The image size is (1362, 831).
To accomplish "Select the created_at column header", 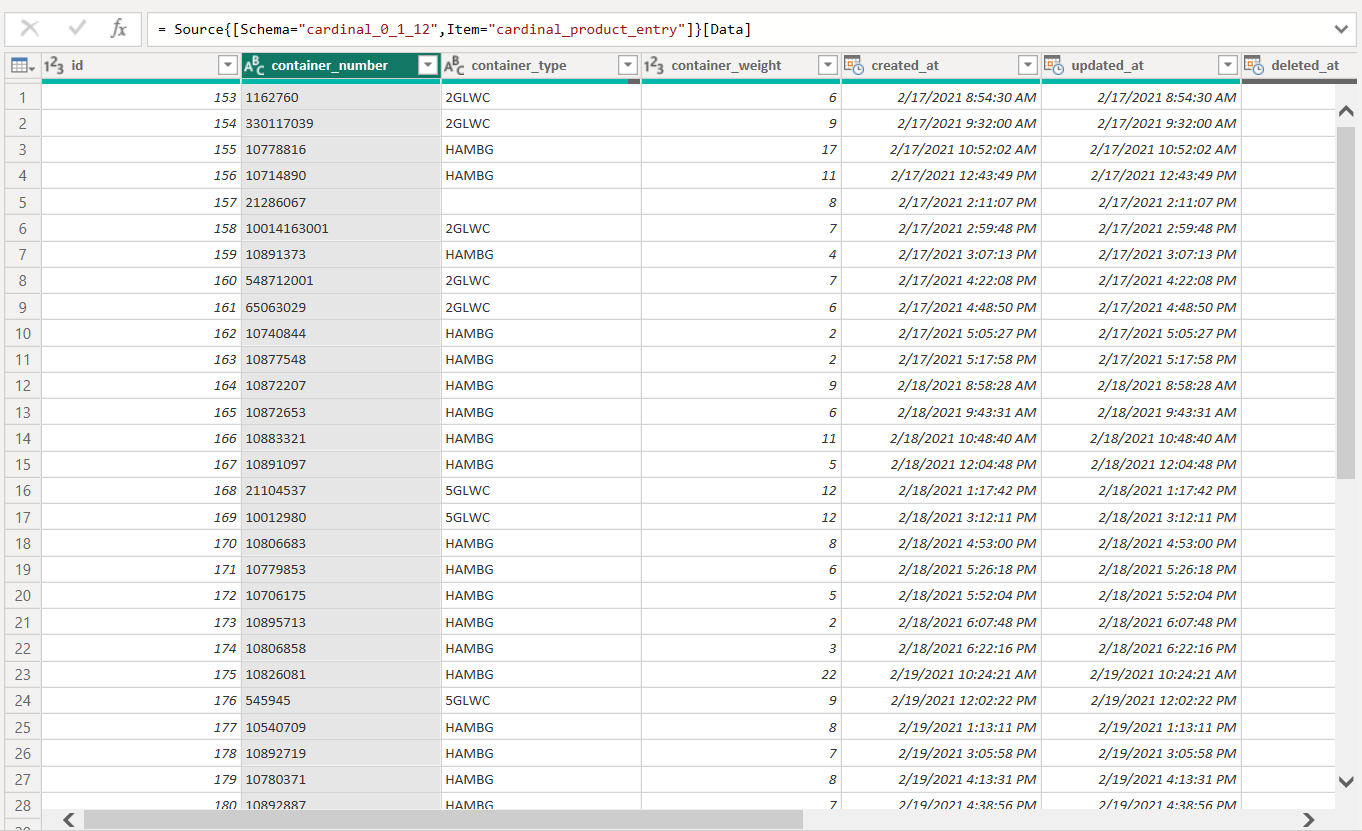I will pos(941,66).
